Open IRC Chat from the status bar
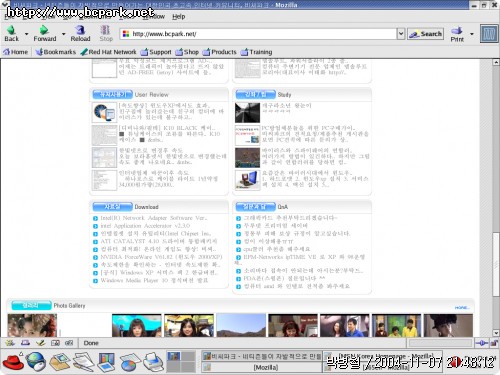 pos(69,343)
